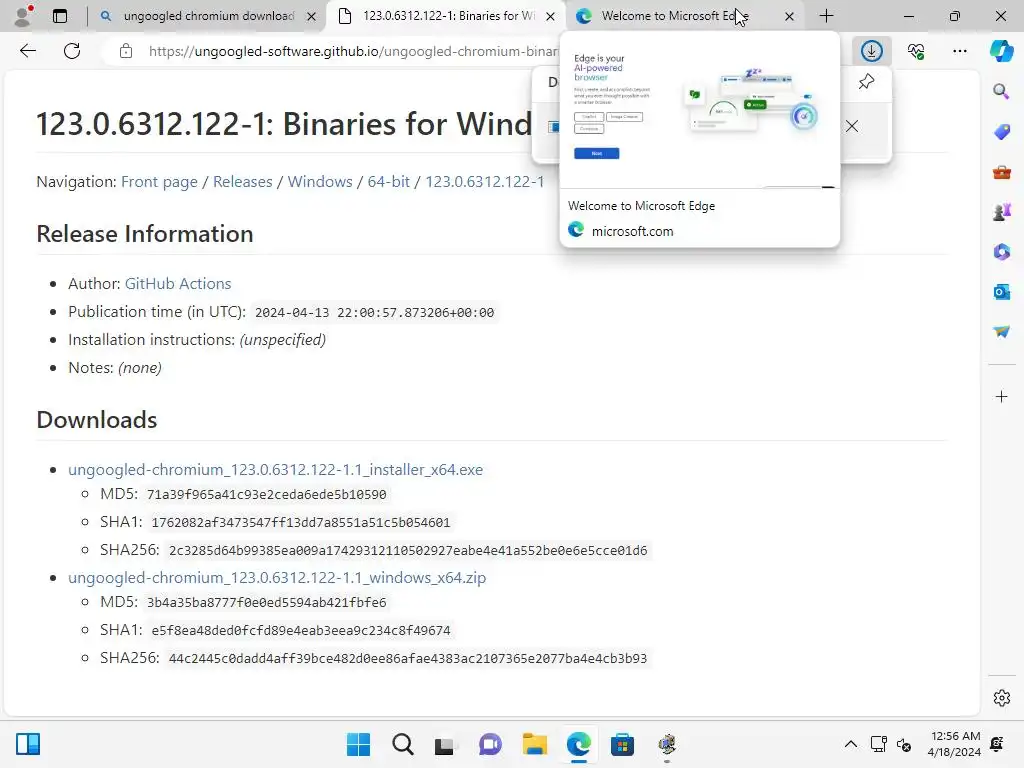The width and height of the screenshot is (1024, 768).
Task: Switch to Welcome to Microsoft Edge tab
Action: point(686,16)
